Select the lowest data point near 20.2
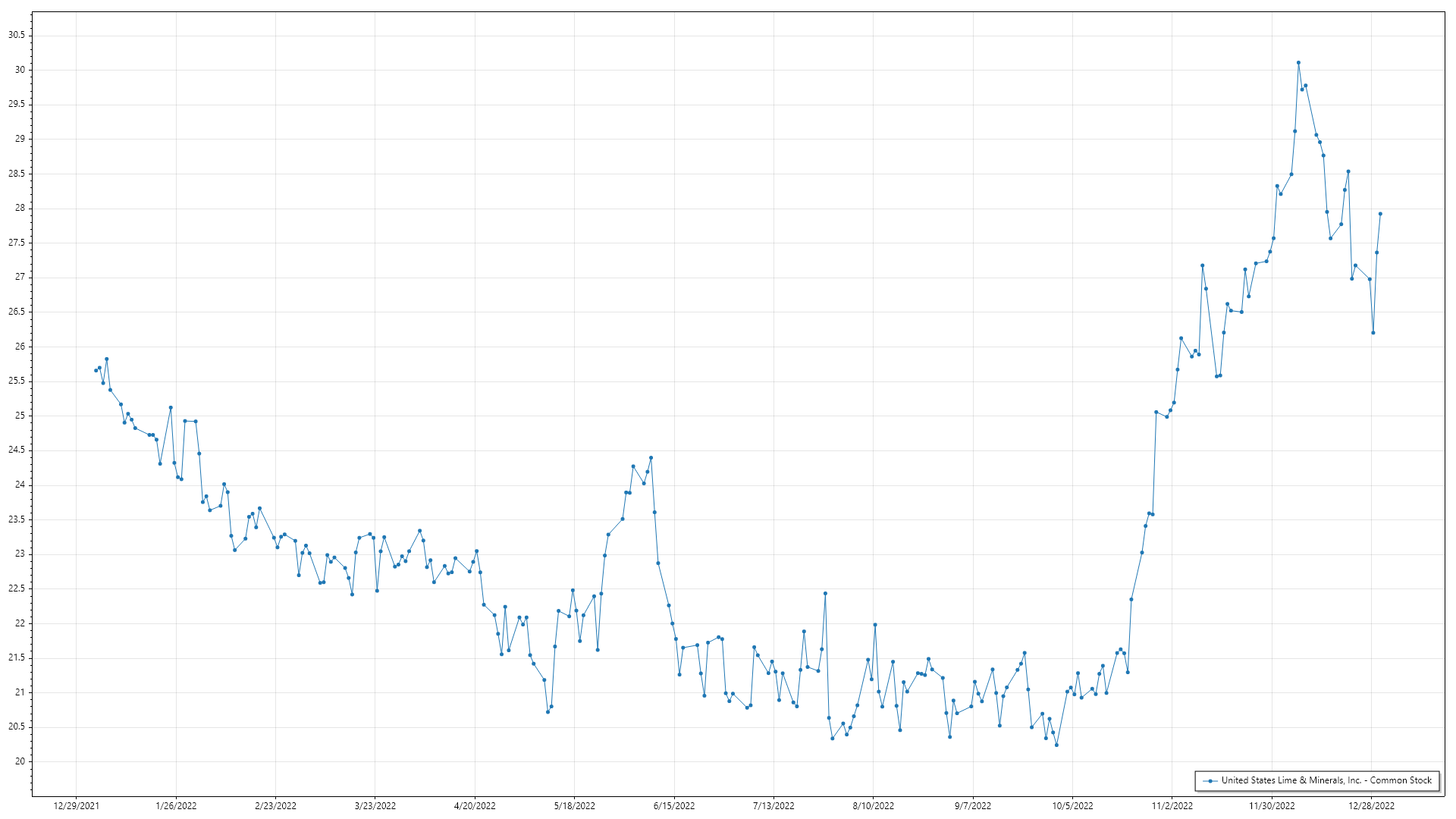 (1056, 745)
